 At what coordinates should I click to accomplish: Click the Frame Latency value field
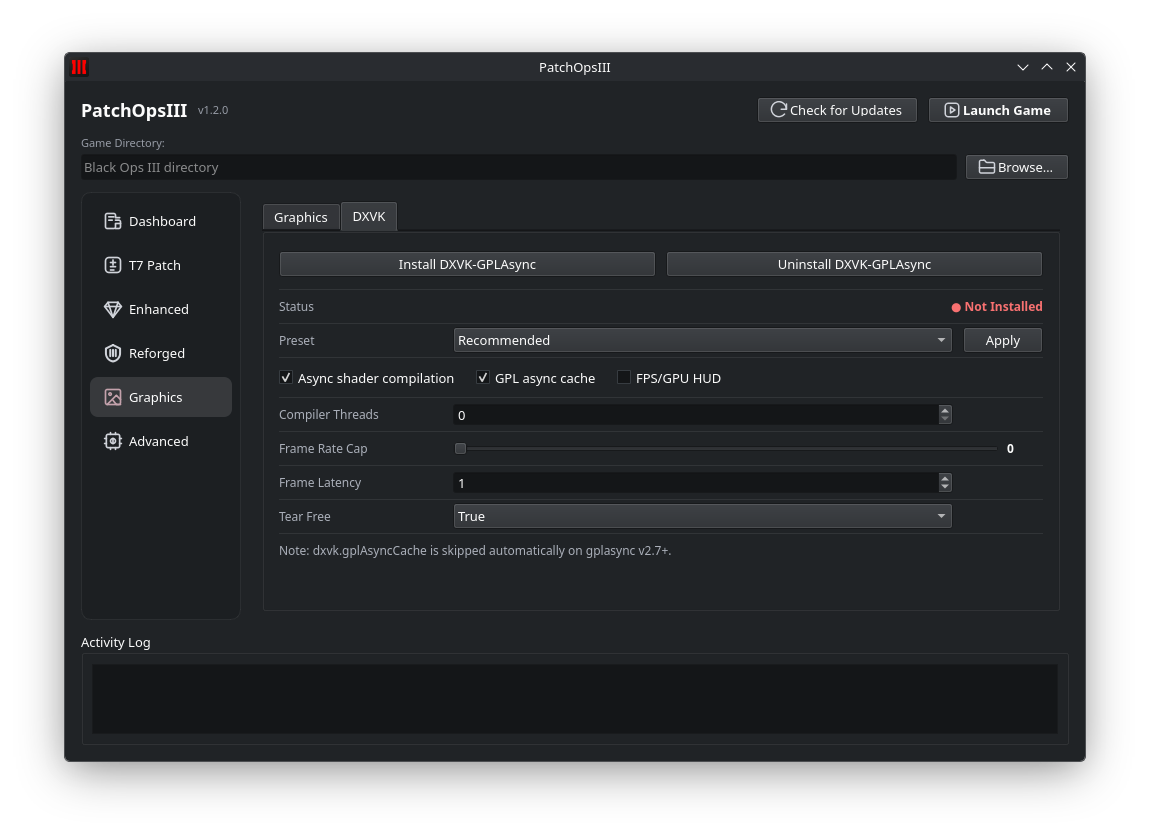pyautogui.click(x=696, y=482)
